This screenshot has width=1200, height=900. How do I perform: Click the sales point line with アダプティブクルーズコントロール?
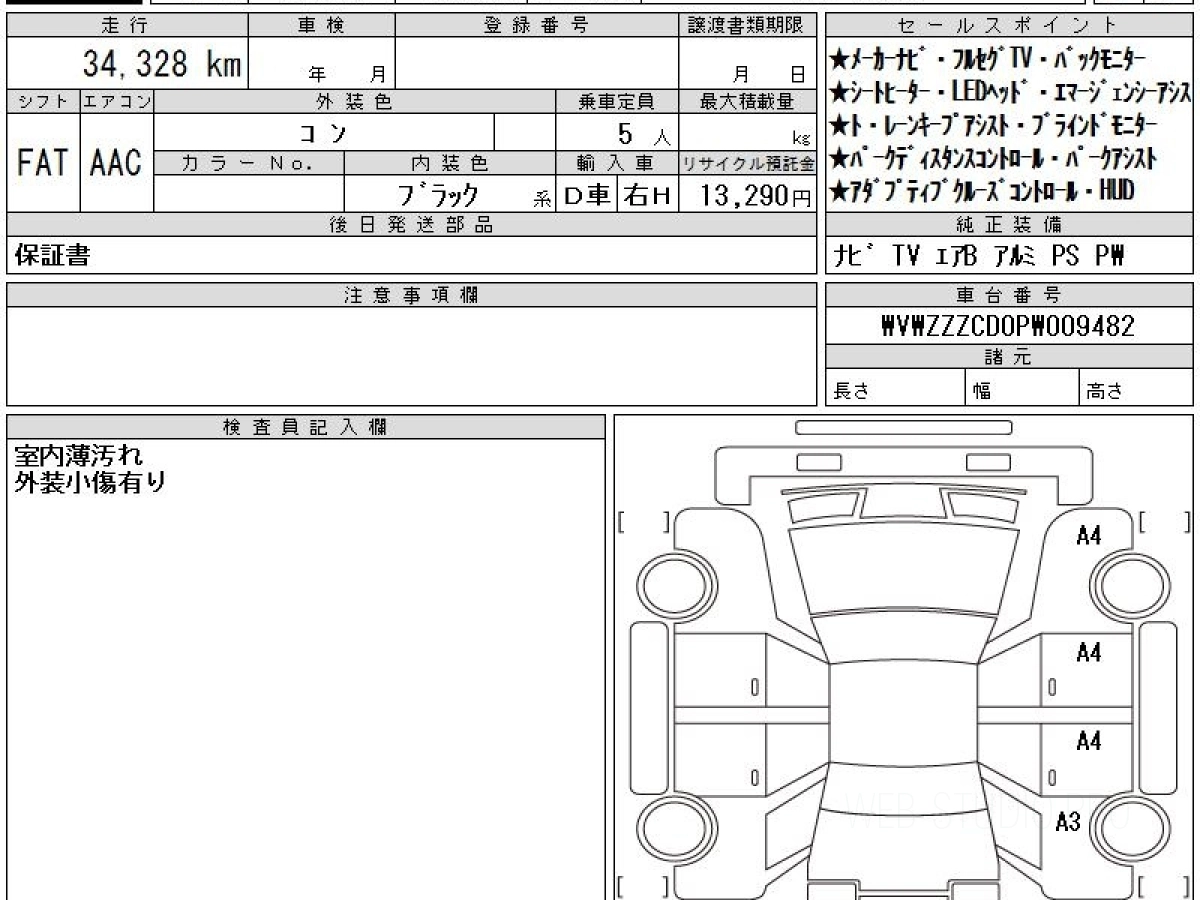[x=982, y=189]
